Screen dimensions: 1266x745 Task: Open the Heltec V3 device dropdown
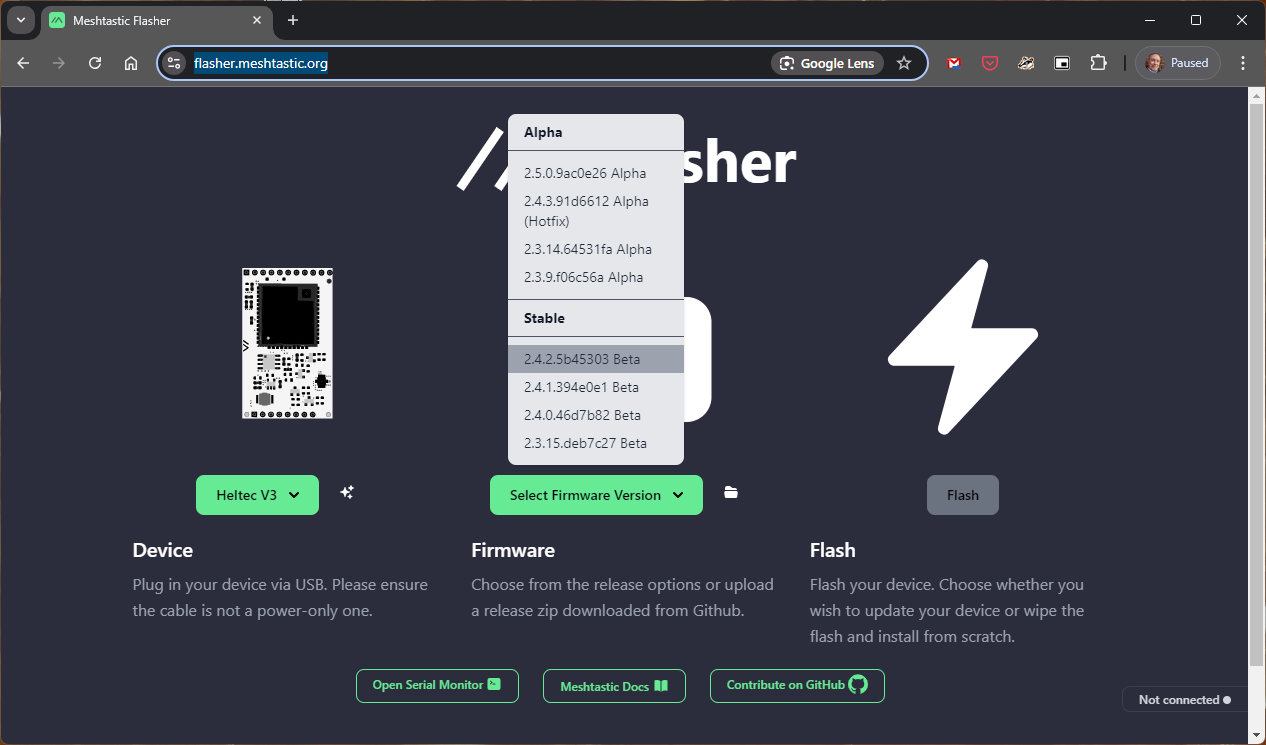(257, 495)
